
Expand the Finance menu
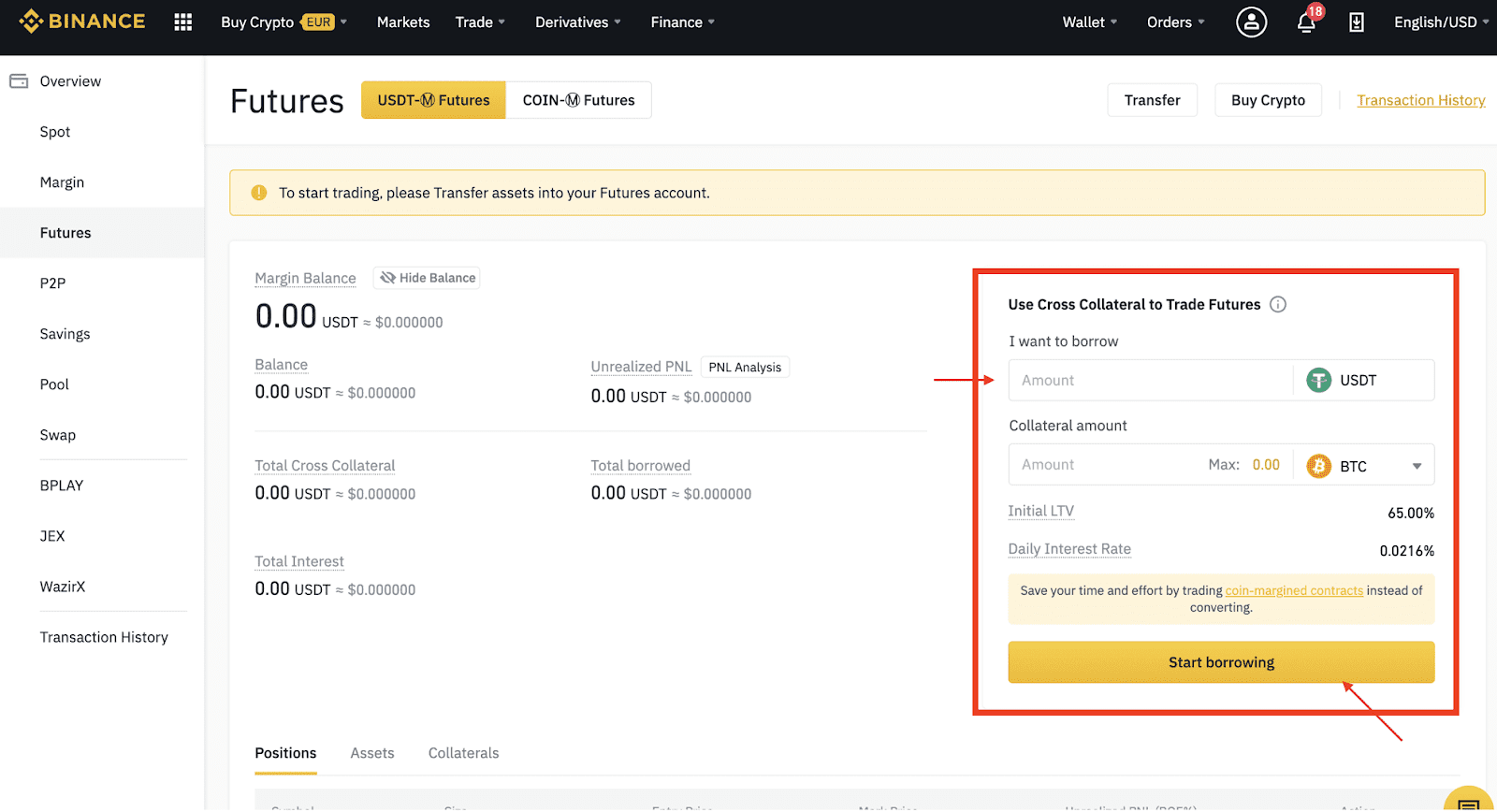pyautogui.click(x=682, y=22)
